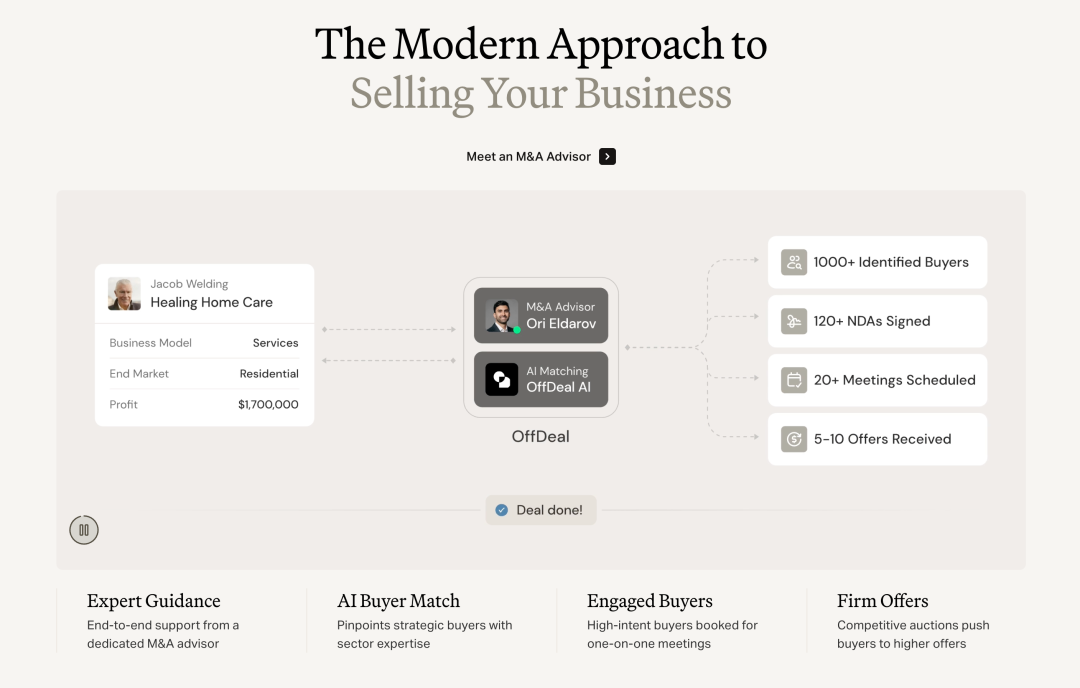Viewport: 1080px width, 688px height.
Task: Click the blue checkmark in Deal done badge
Action: click(501, 510)
